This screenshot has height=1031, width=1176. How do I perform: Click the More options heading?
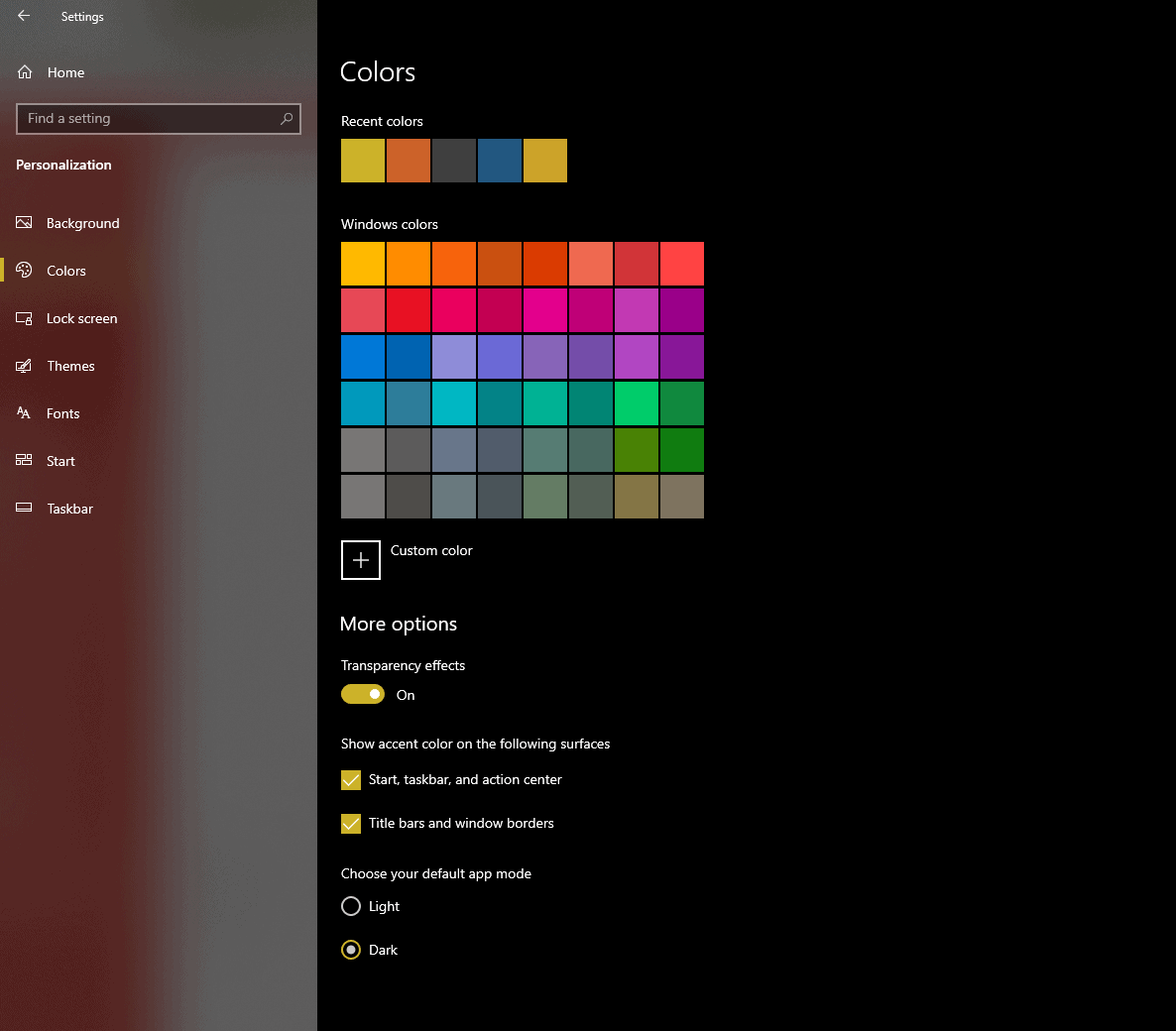[399, 624]
